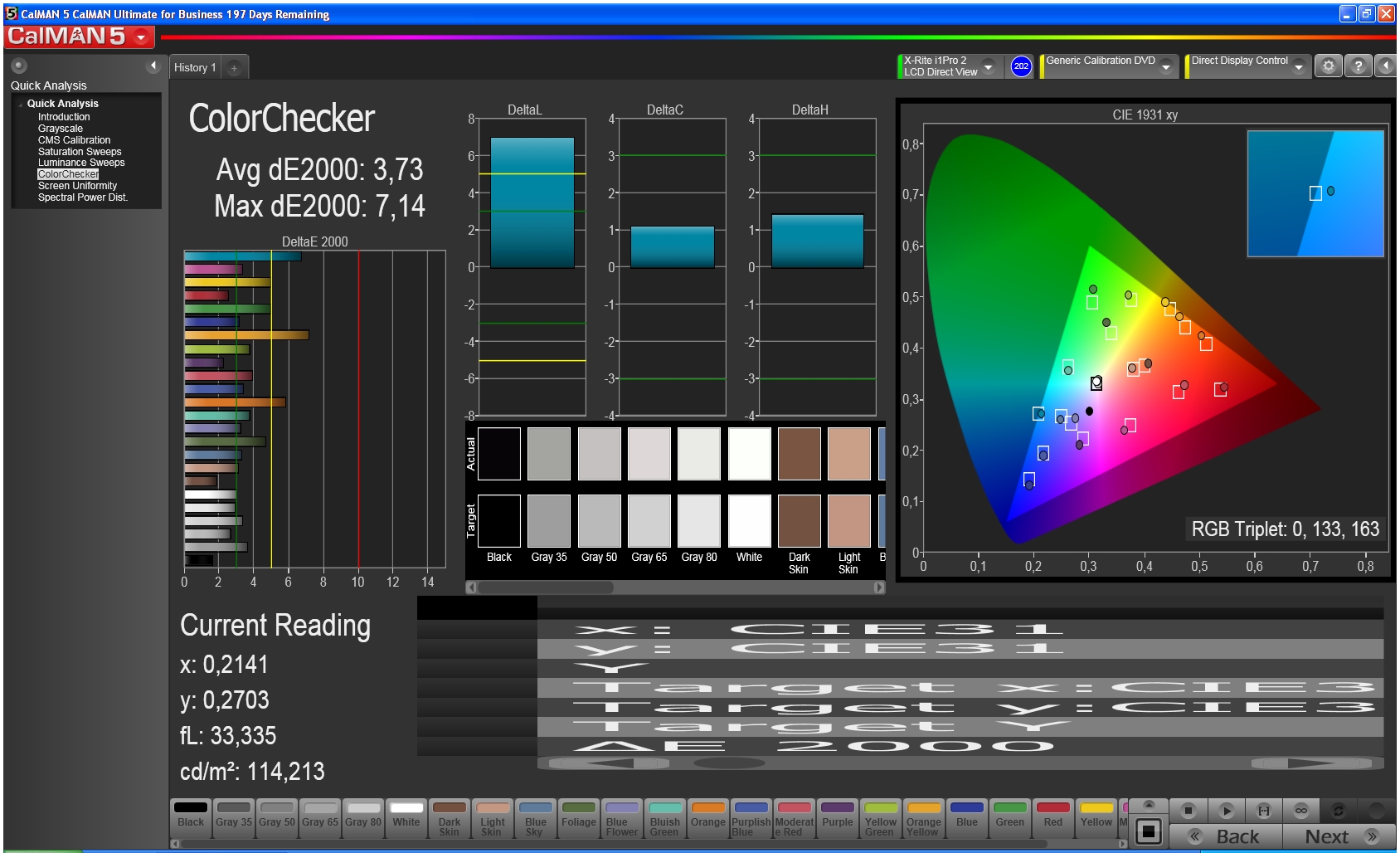Select the Purplish Blue swatch button
The height and width of the screenshot is (853, 1400).
pos(751,819)
